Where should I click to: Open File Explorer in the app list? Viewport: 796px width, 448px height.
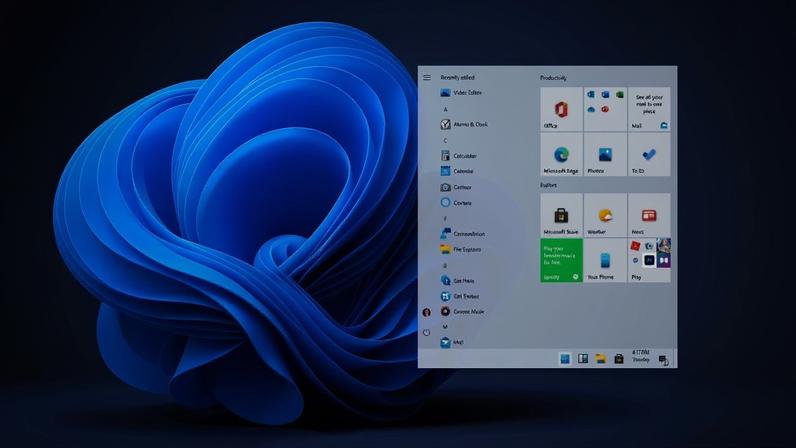(x=460, y=249)
